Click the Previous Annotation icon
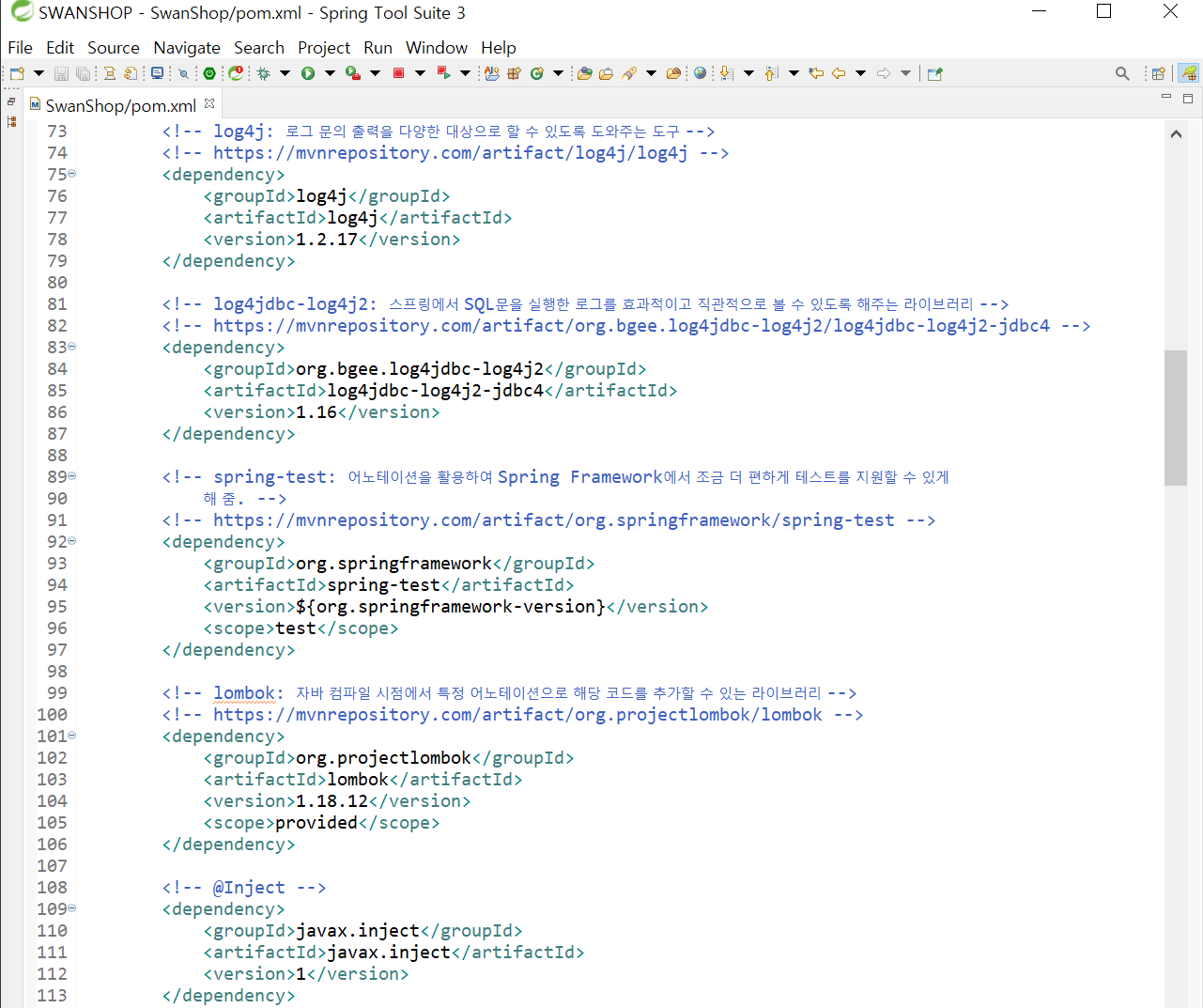Viewport: 1203px width, 1008px height. pos(772,73)
